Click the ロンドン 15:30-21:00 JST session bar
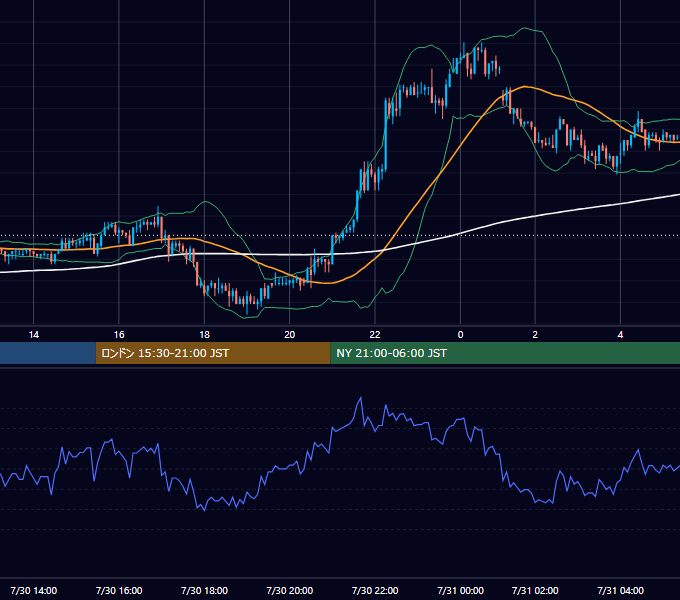Image resolution: width=680 pixels, height=600 pixels. pyautogui.click(x=213, y=353)
